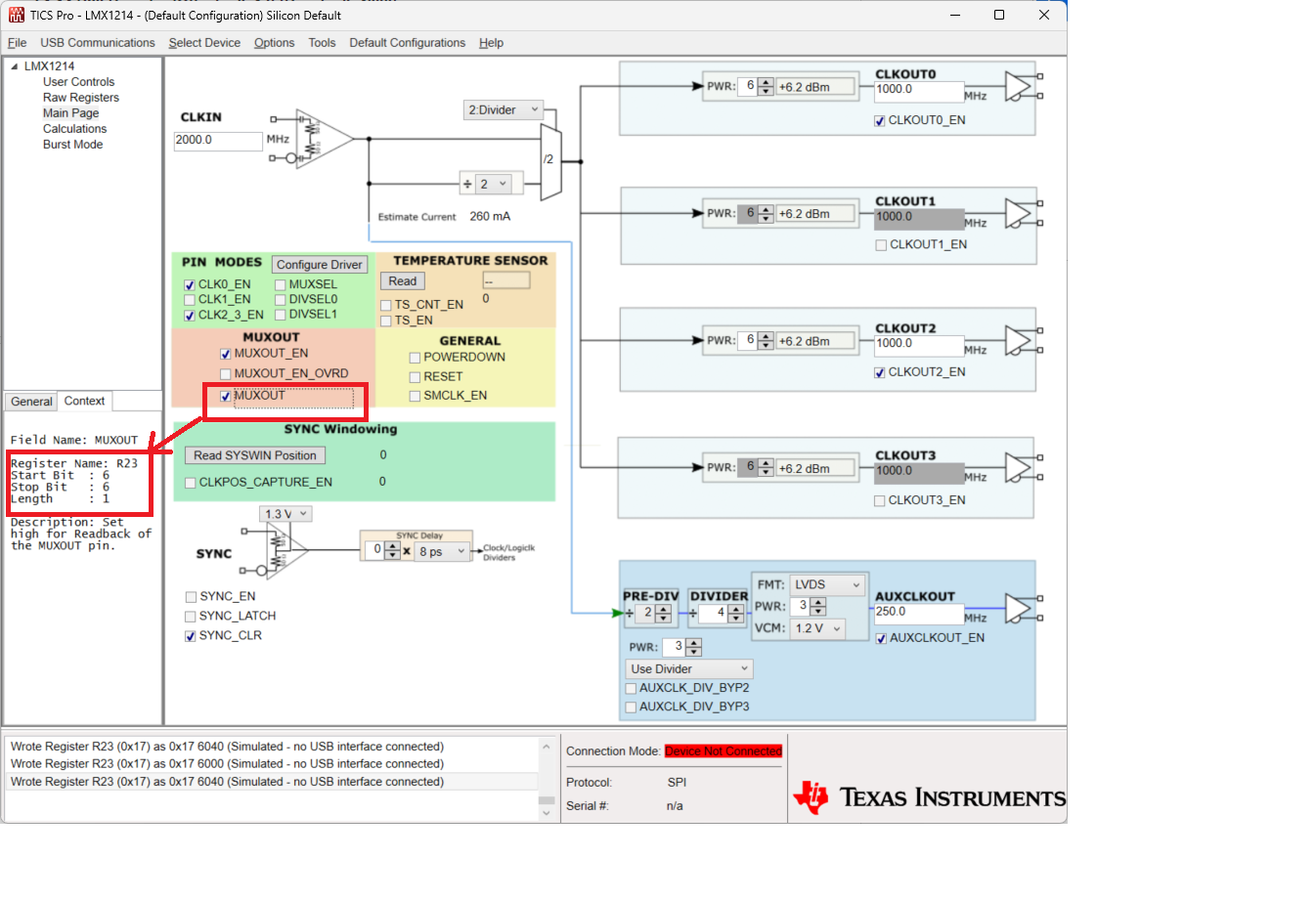Click the CLKIN frequency input field
This screenshot has height=900, width=1316.
click(218, 140)
